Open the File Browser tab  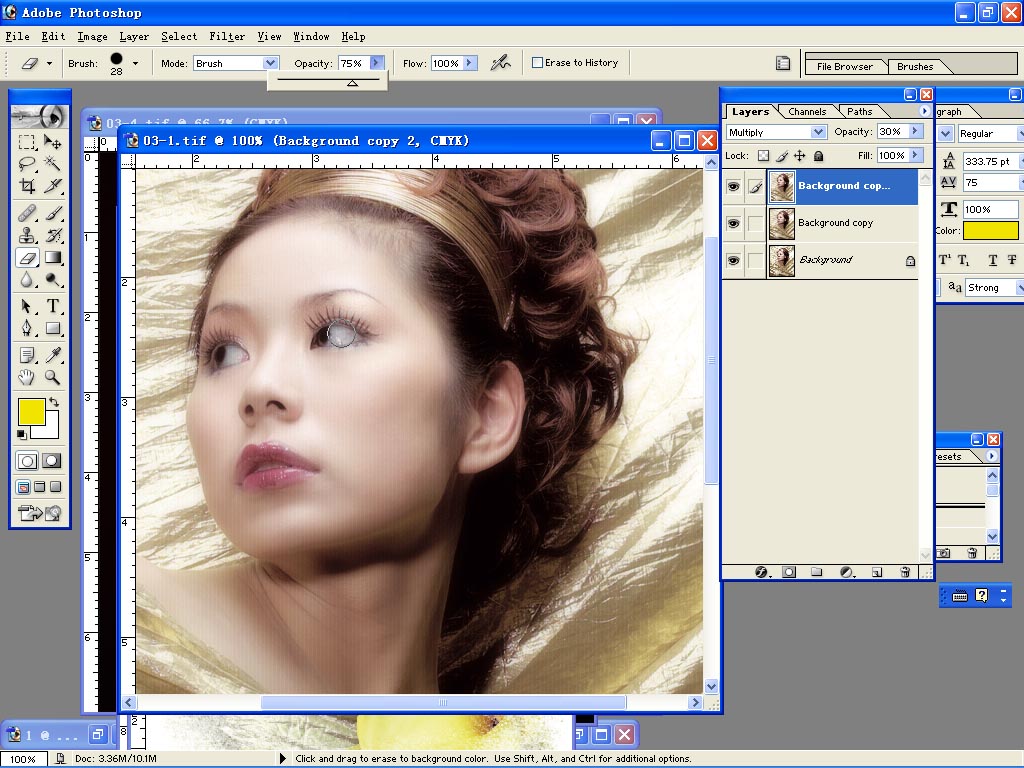coord(844,67)
